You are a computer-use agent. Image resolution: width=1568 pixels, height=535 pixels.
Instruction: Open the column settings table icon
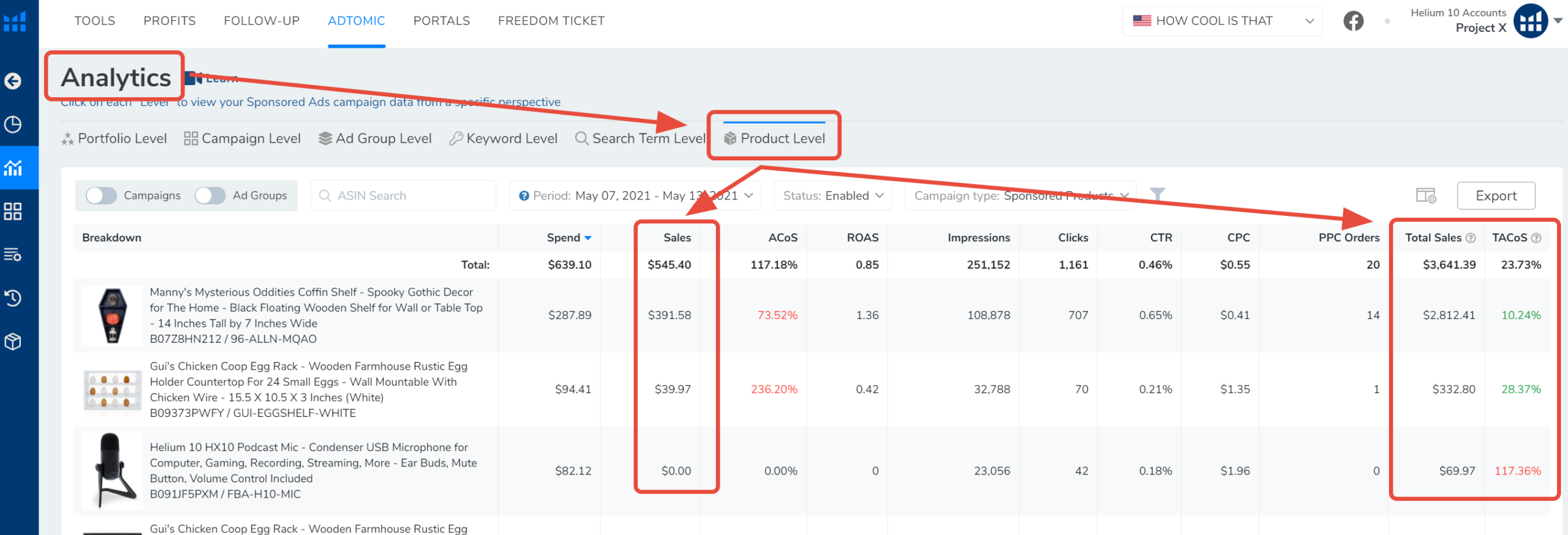[1425, 196]
